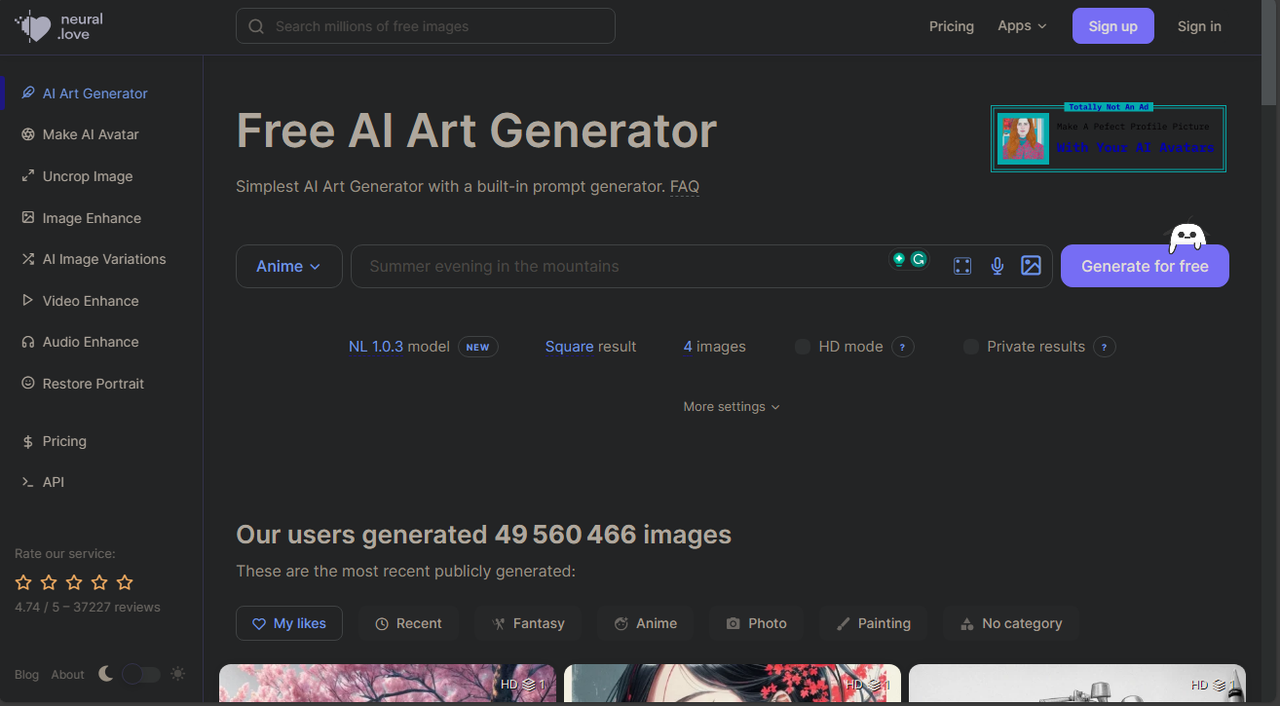The height and width of the screenshot is (706, 1280).
Task: Click the moon dark mode icon
Action: 105,674
